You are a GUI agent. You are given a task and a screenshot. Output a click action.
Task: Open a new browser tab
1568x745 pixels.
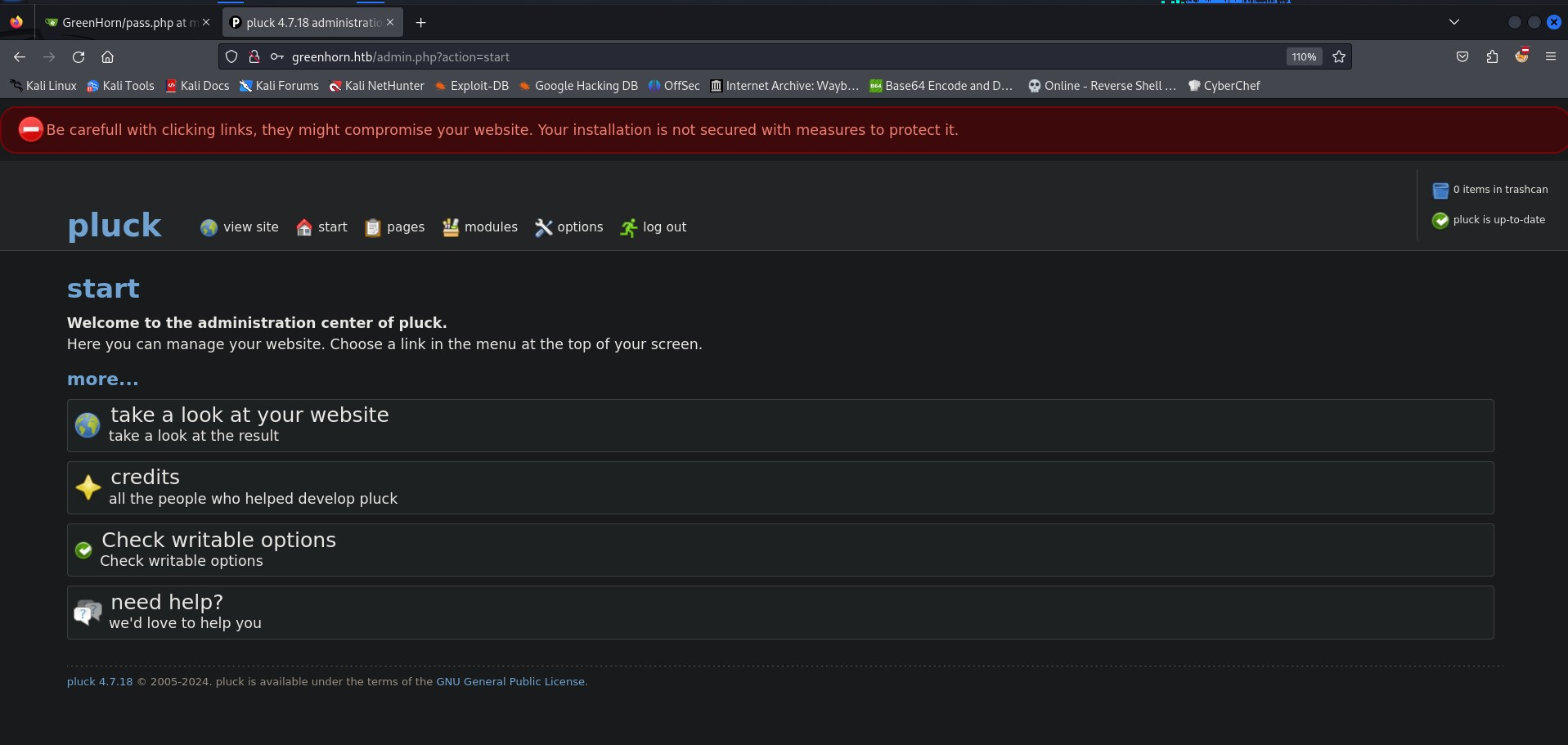420,23
